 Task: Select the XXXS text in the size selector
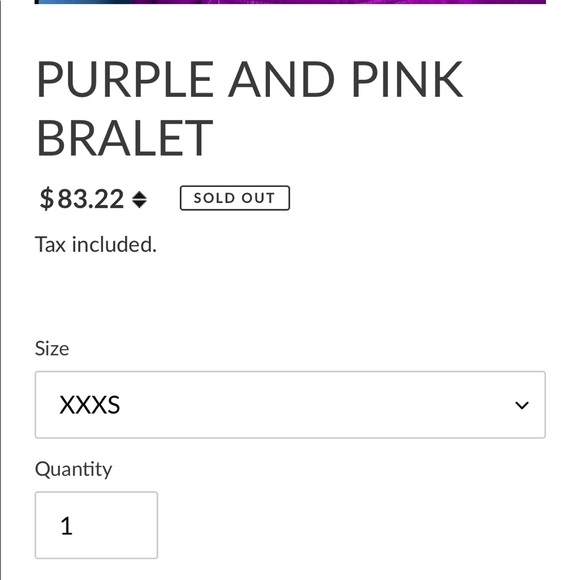[90, 405]
